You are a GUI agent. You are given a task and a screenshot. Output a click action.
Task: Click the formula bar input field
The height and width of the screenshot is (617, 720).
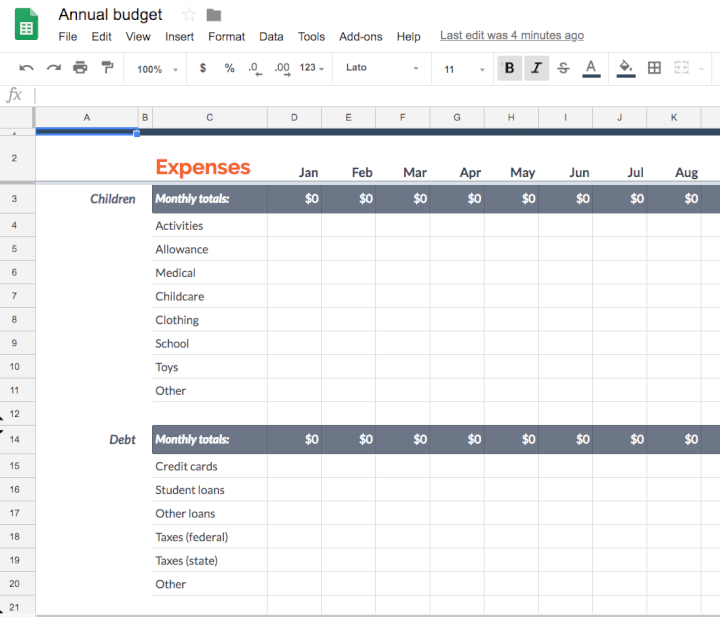(370, 95)
